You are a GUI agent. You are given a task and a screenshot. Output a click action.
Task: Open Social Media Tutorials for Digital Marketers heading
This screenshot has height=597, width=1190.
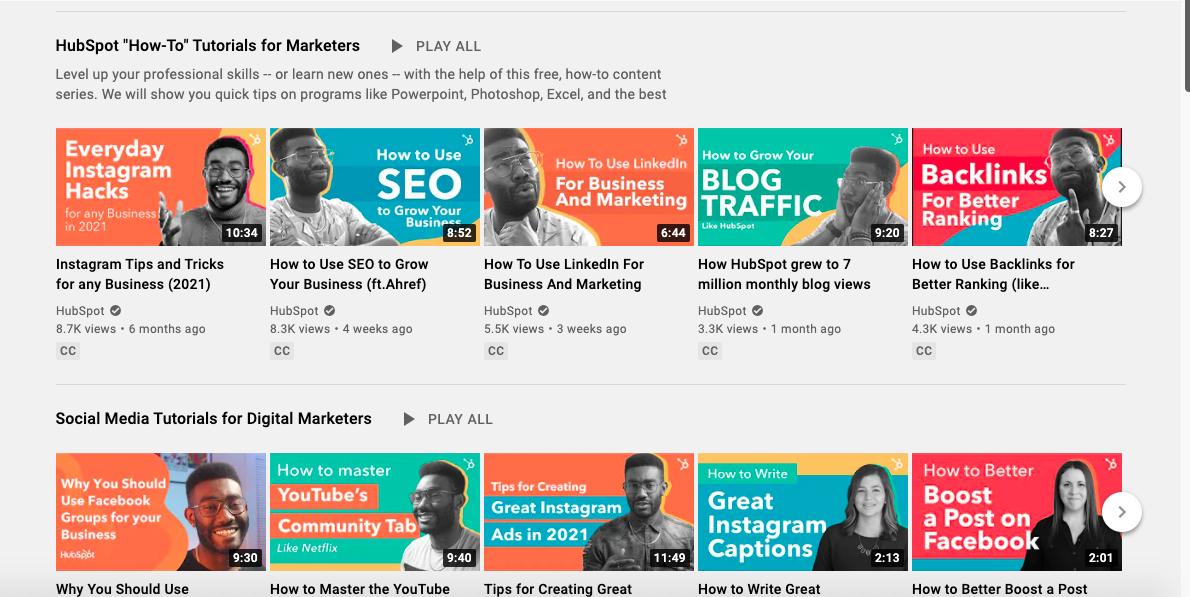click(x=214, y=419)
